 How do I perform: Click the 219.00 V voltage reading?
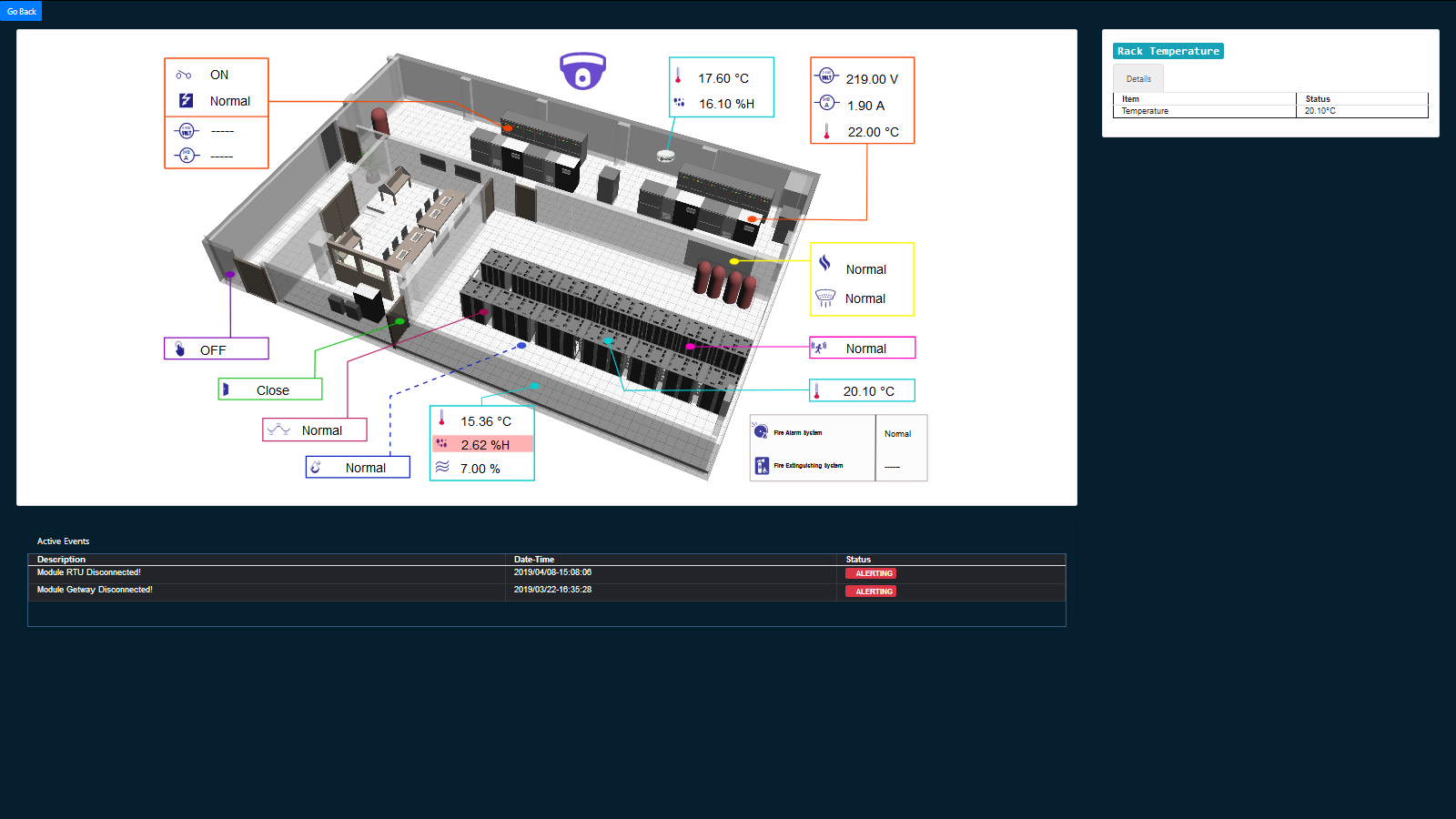tap(872, 79)
